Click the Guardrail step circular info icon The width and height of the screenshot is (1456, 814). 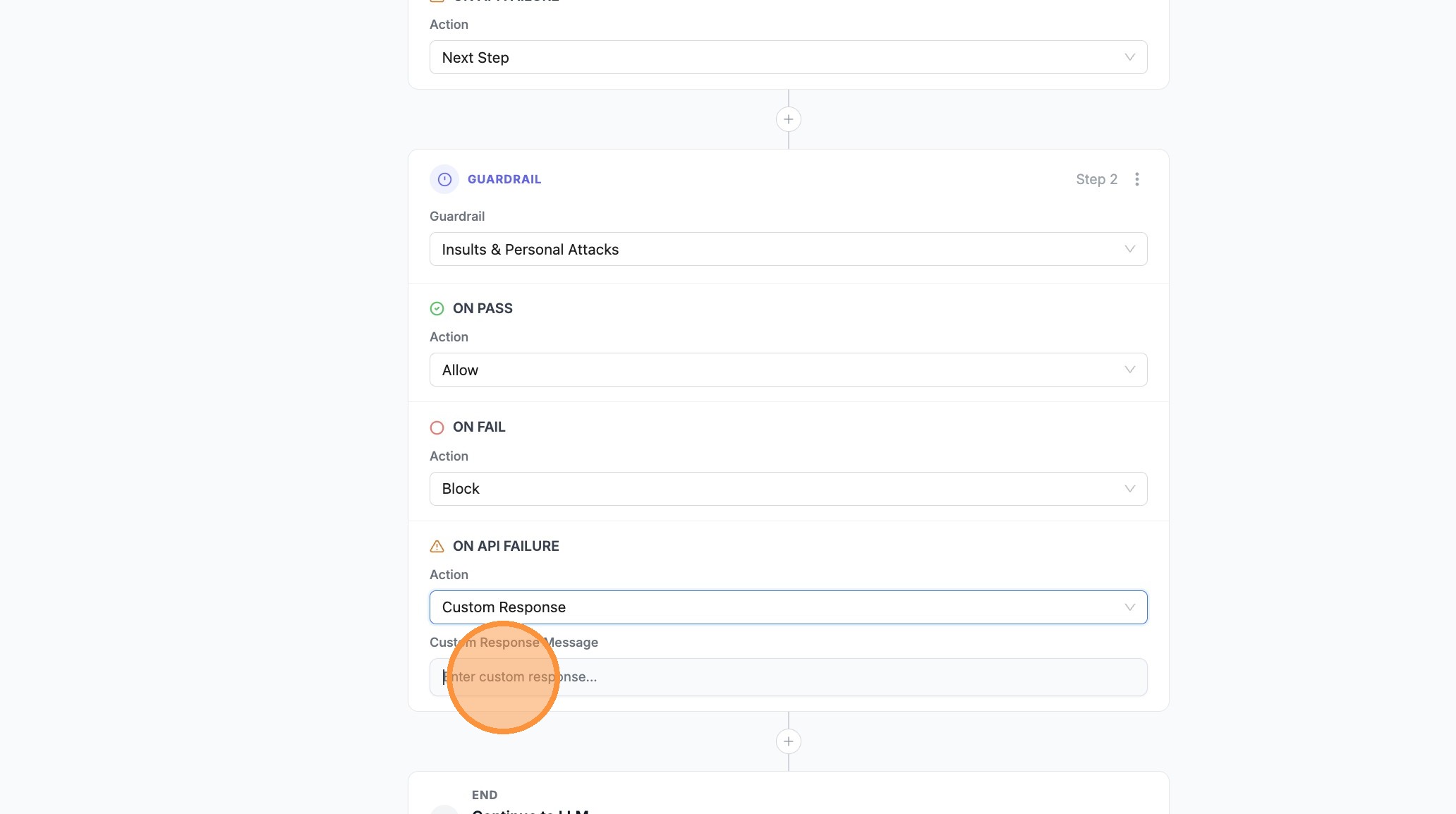[444, 178]
